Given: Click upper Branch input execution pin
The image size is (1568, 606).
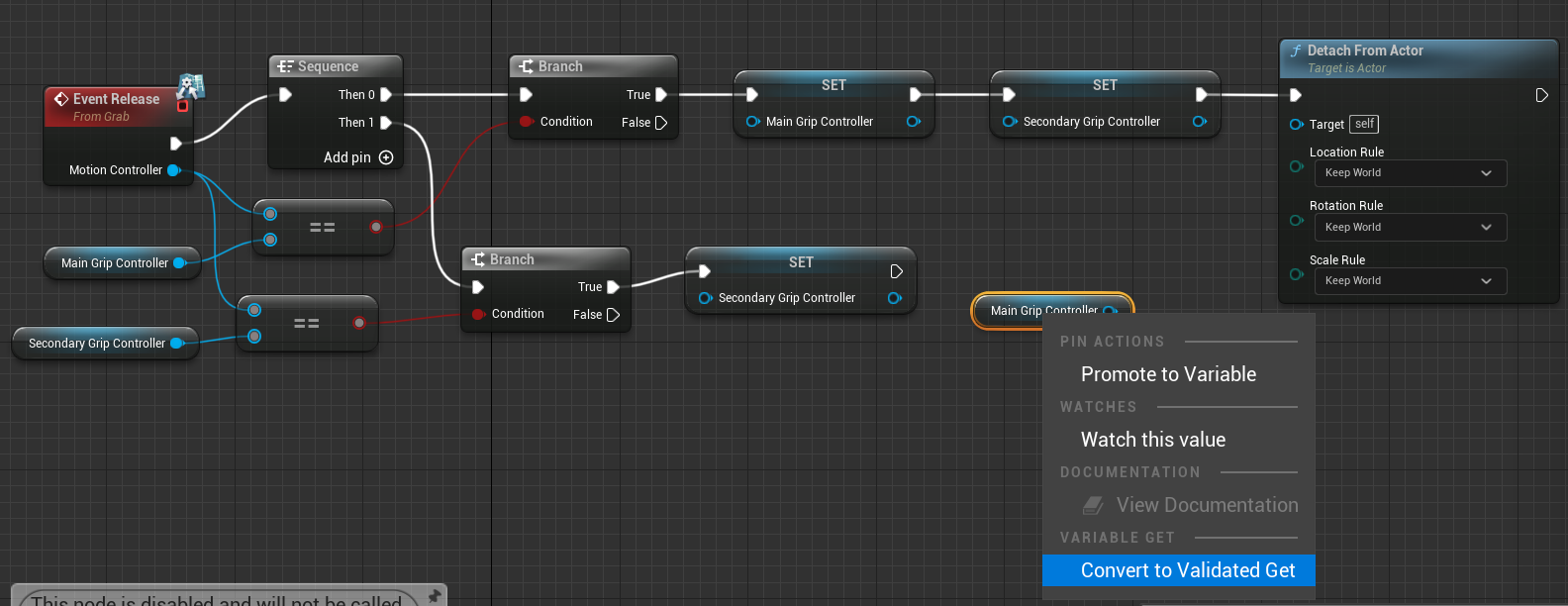Looking at the screenshot, I should click(526, 95).
